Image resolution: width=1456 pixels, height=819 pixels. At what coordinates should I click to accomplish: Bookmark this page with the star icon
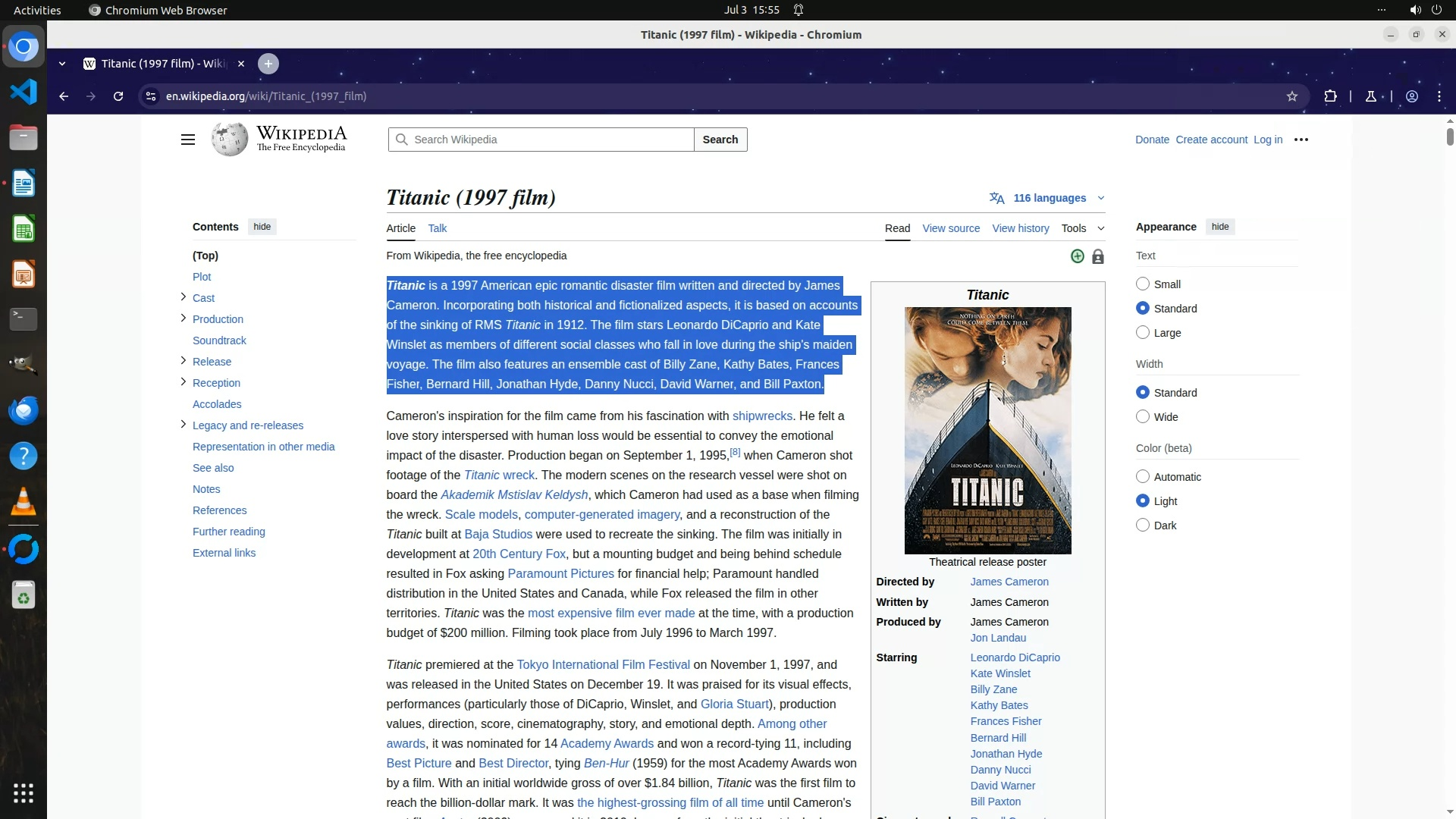pyautogui.click(x=1292, y=96)
